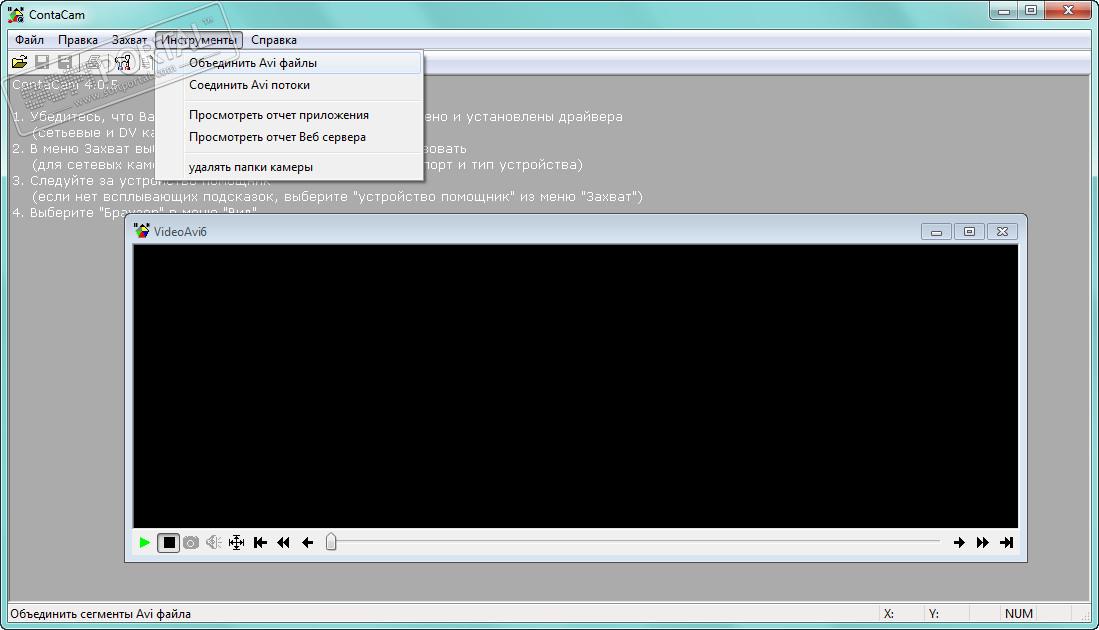Stop playback with the black square button
This screenshot has width=1099, height=630.
(x=168, y=542)
